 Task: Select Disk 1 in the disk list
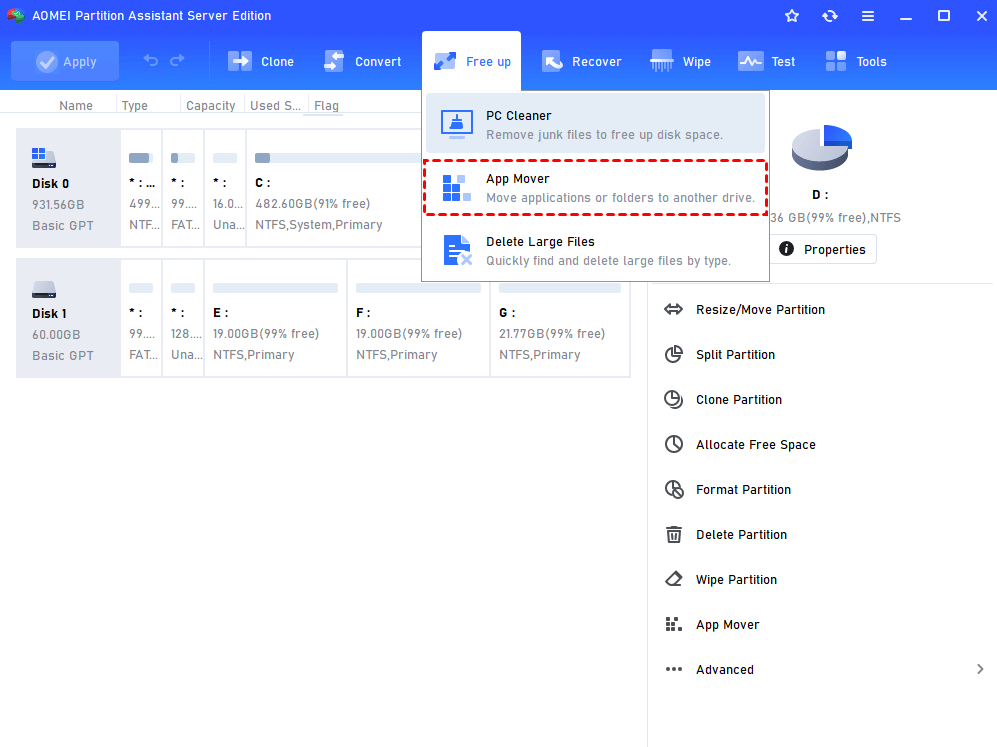[68, 318]
